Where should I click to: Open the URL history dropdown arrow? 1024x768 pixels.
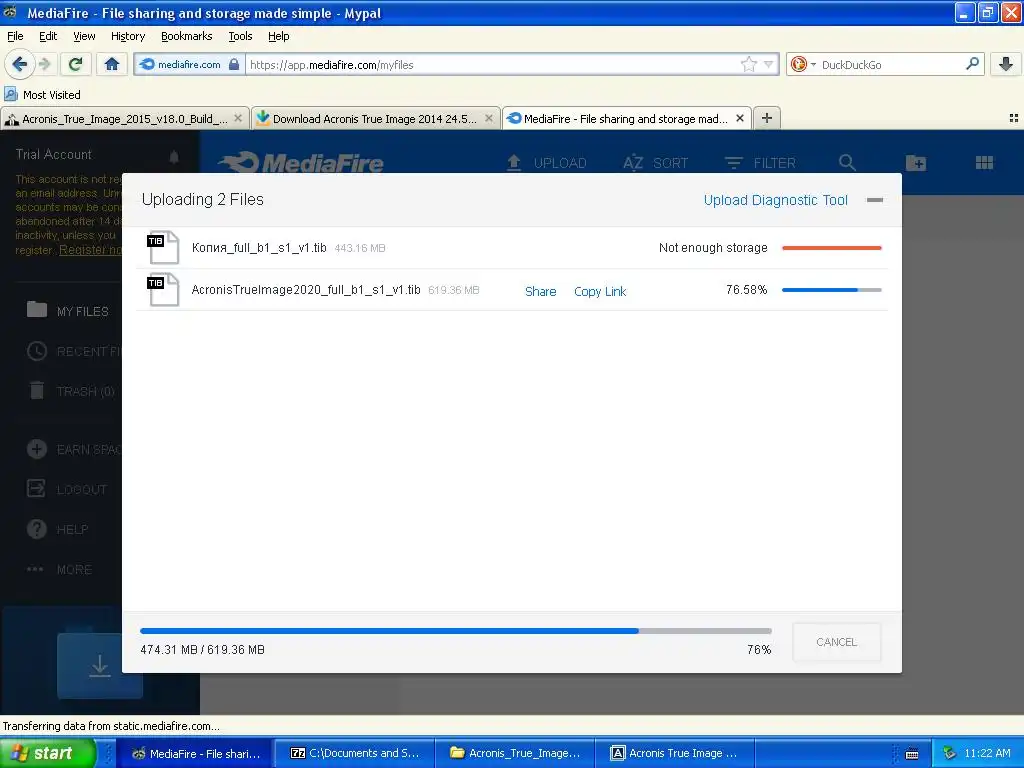(769, 64)
